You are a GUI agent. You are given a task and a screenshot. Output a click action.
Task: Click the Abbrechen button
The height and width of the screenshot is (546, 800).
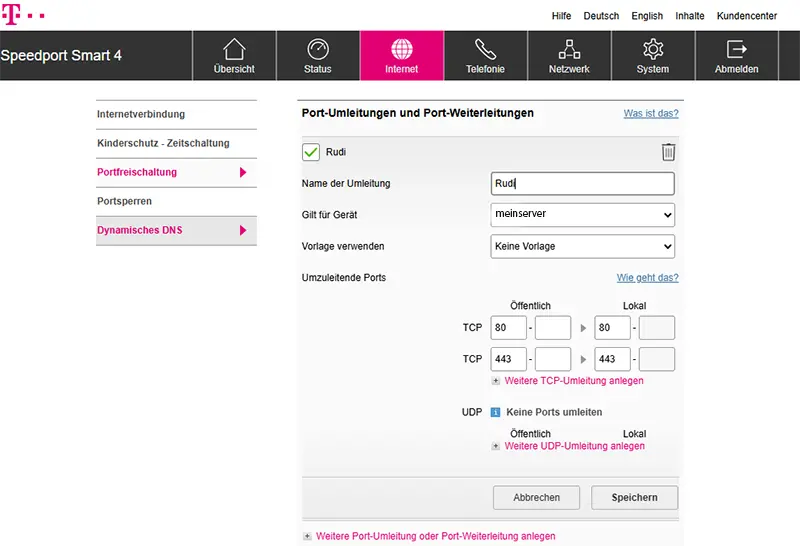537,497
